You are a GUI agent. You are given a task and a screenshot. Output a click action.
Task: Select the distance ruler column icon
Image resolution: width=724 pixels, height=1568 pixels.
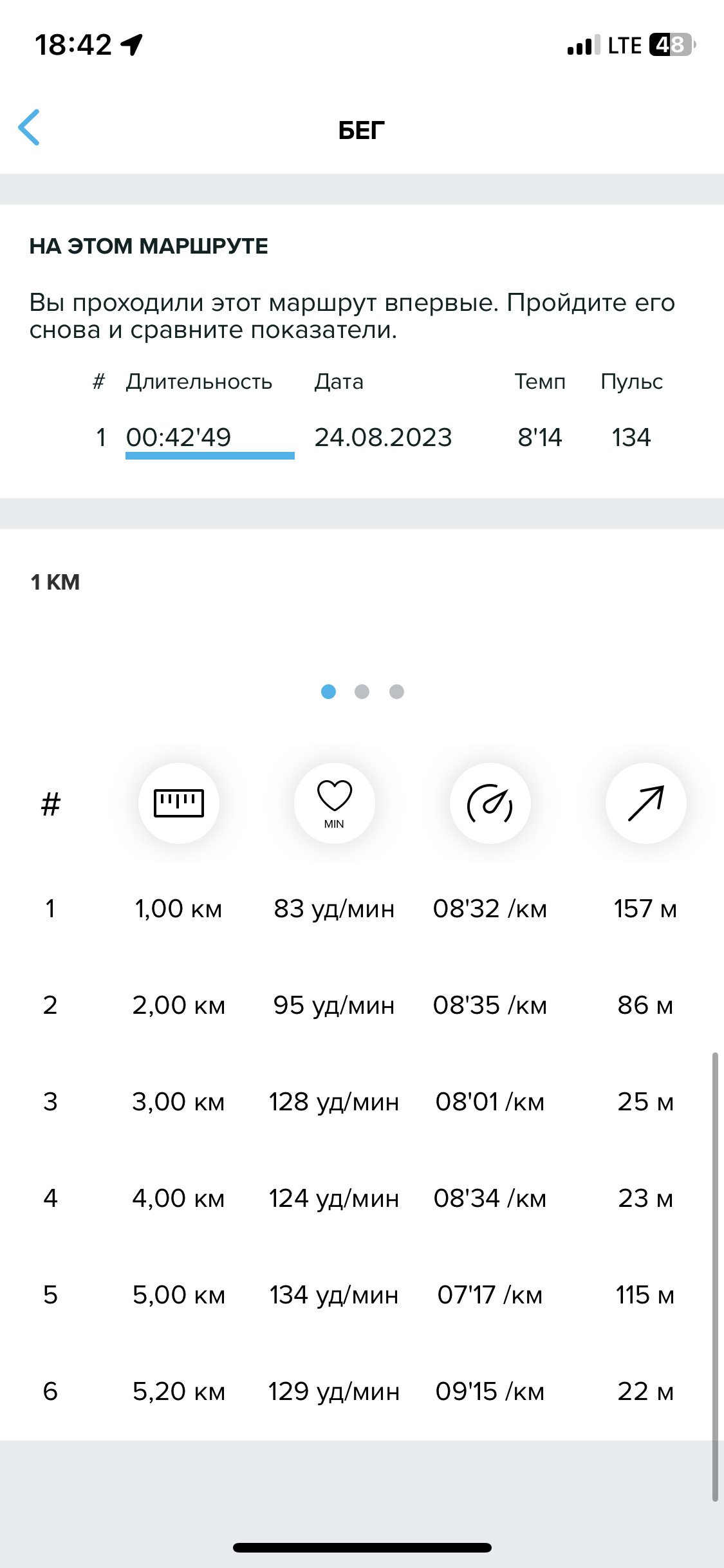pos(179,803)
